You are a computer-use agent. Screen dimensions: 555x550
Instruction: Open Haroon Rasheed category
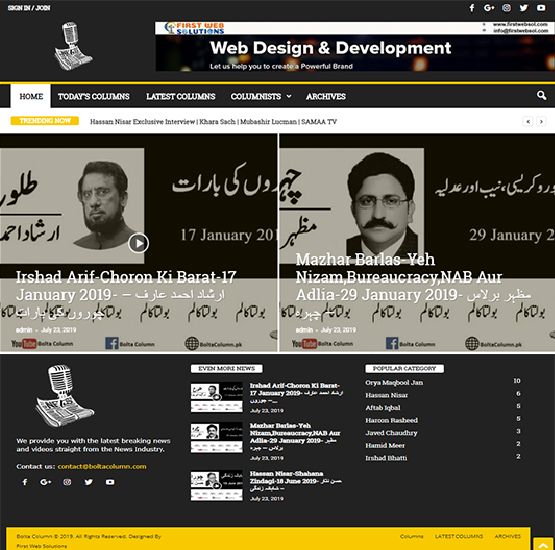(x=391, y=420)
